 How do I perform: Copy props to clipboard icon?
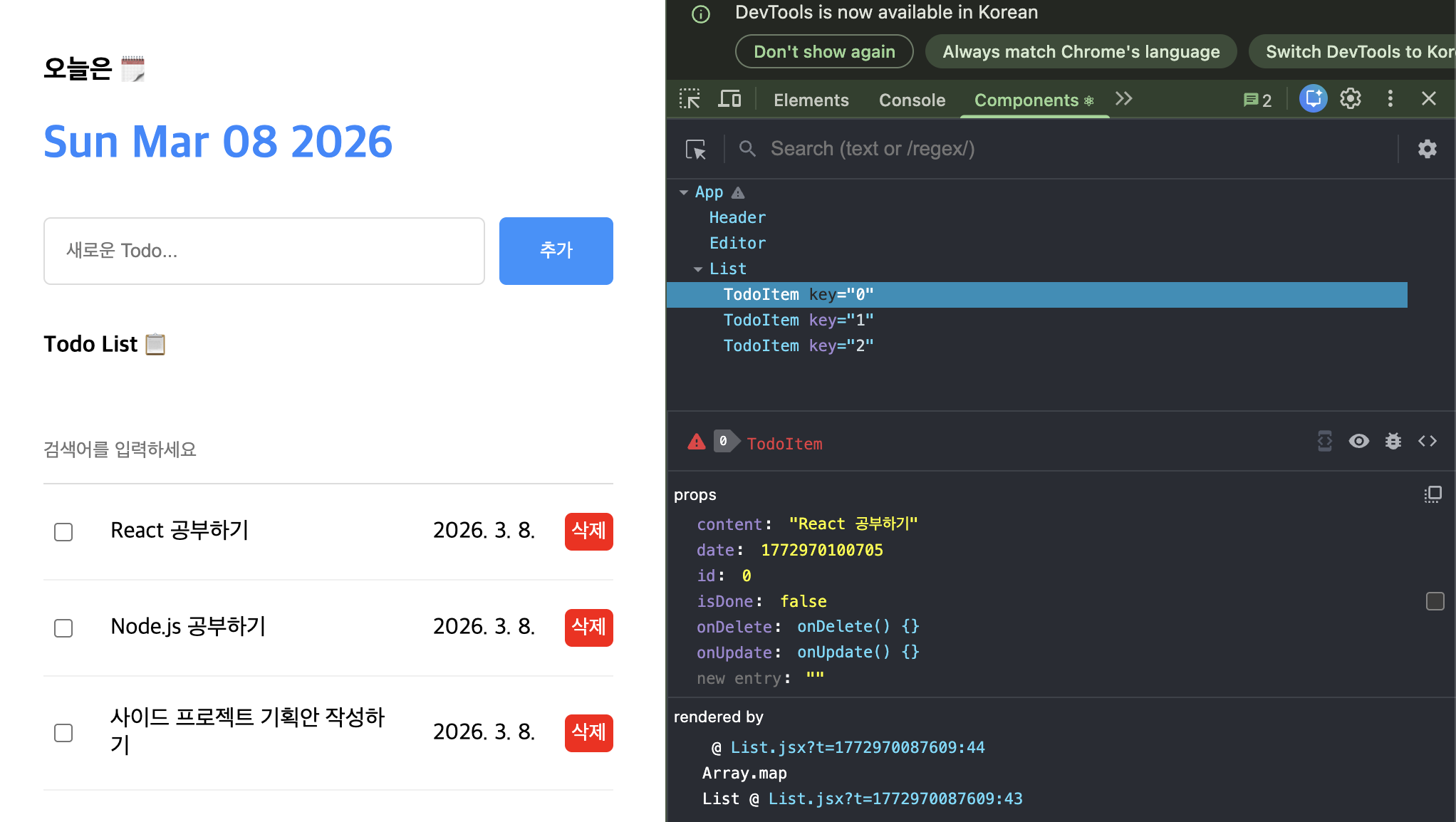pyautogui.click(x=1432, y=494)
